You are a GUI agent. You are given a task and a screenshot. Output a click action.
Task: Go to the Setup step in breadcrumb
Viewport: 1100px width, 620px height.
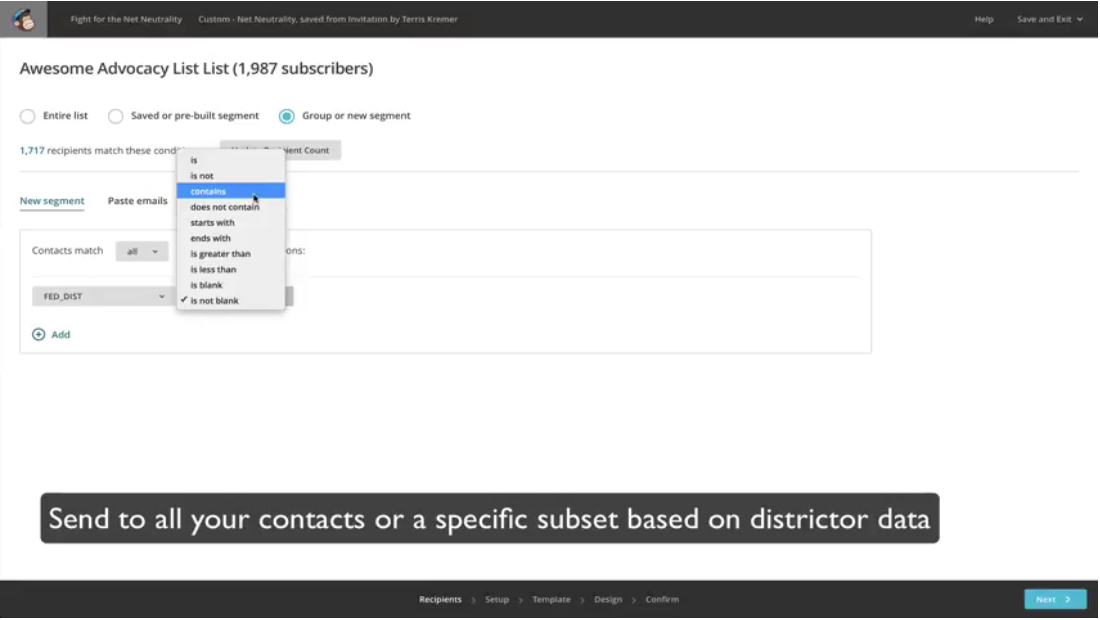(x=497, y=600)
